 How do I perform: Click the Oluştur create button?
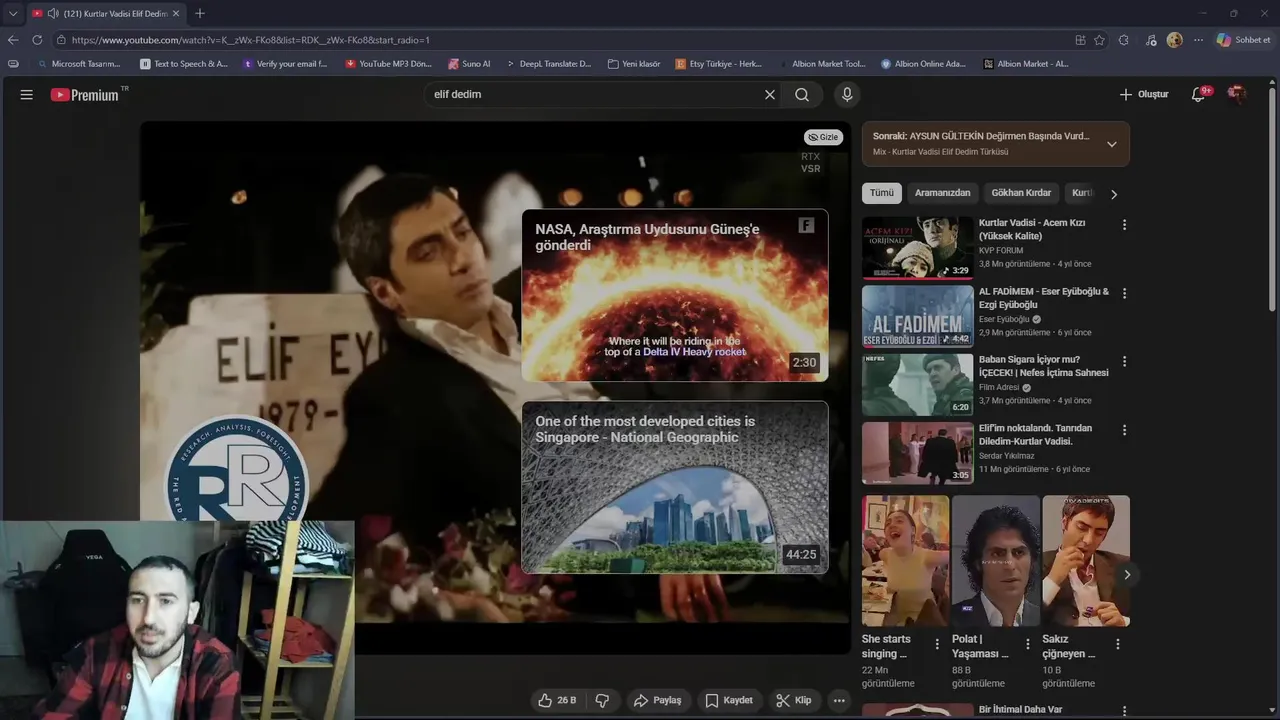tap(1143, 94)
